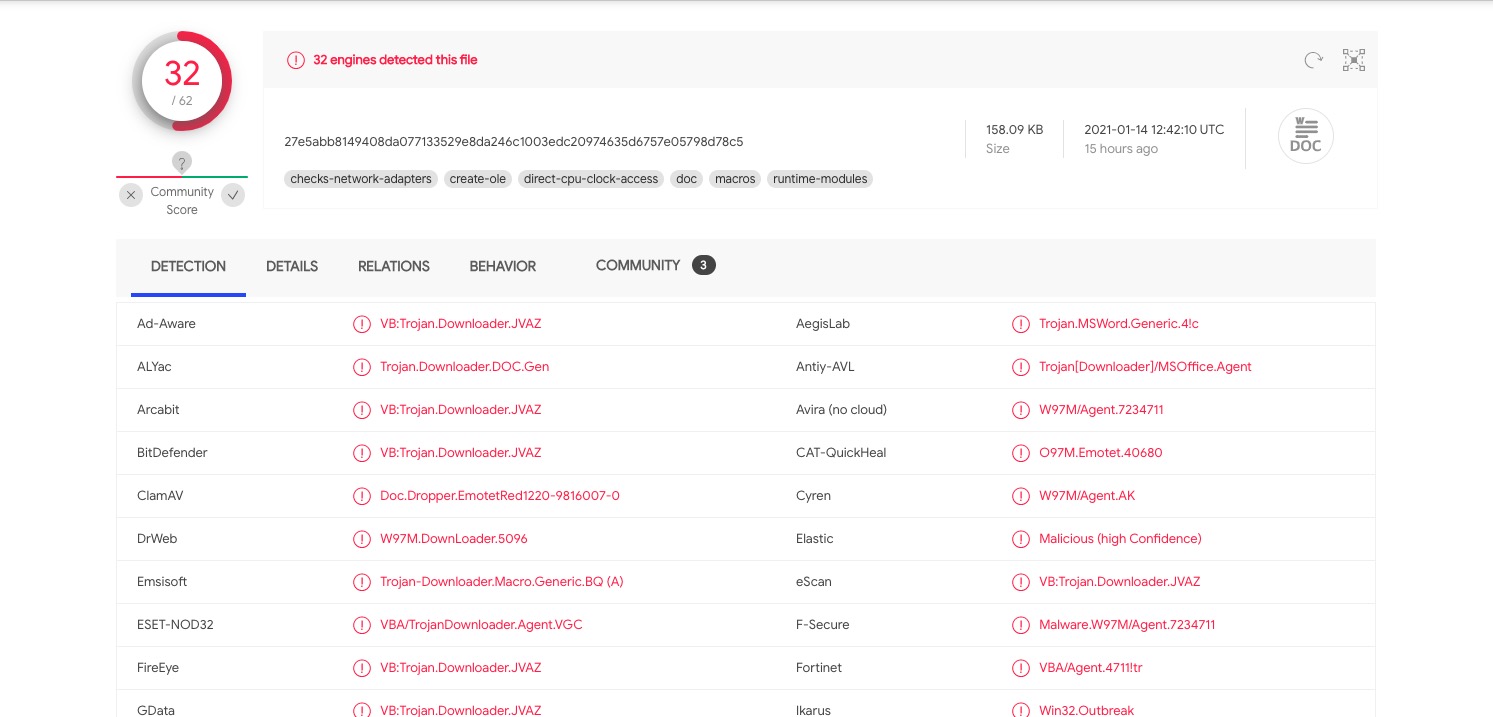Click the ESET-NOD32 detection alert icon
The width and height of the screenshot is (1493, 717).
pos(362,625)
